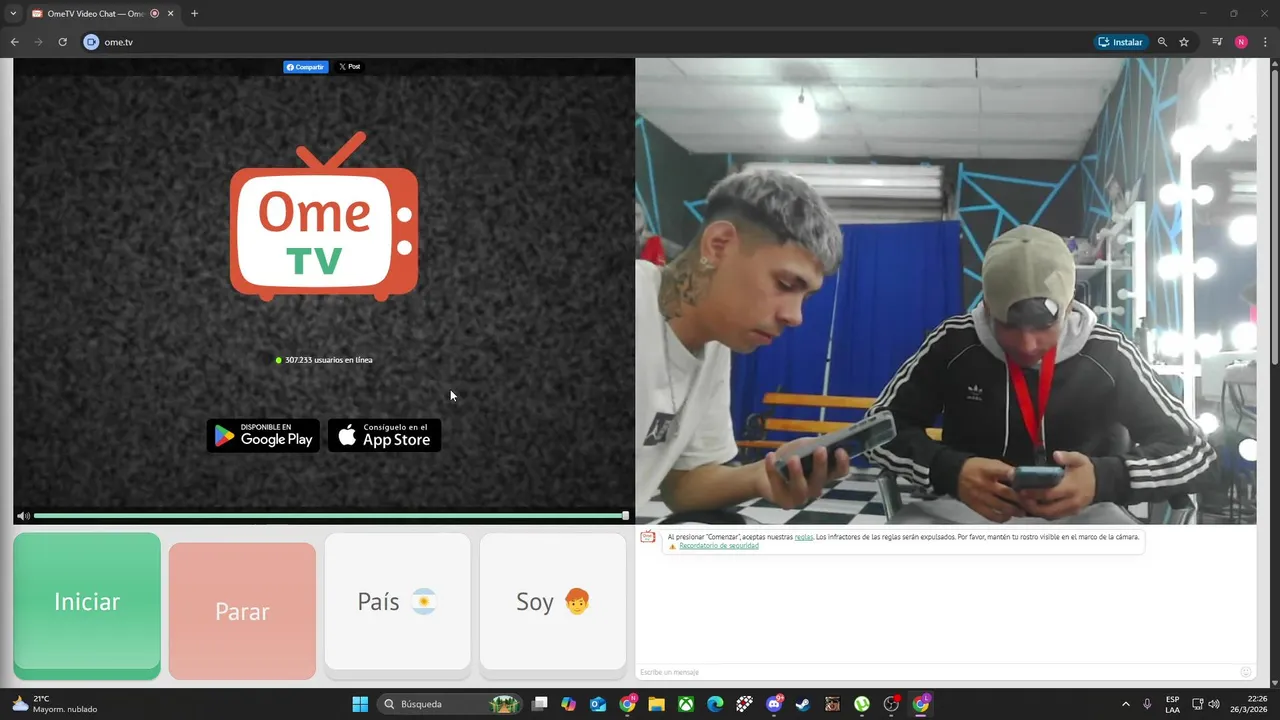Open the ESP LAA language switcher
The width and height of the screenshot is (1280, 720).
pyautogui.click(x=1172, y=704)
